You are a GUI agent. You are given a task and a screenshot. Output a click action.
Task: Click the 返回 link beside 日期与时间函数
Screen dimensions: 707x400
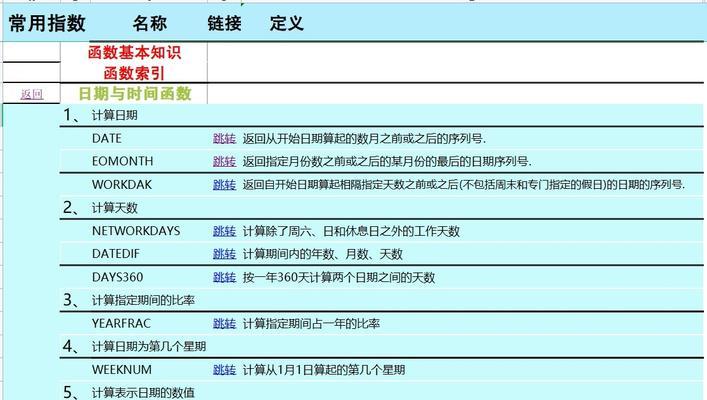pyautogui.click(x=32, y=94)
